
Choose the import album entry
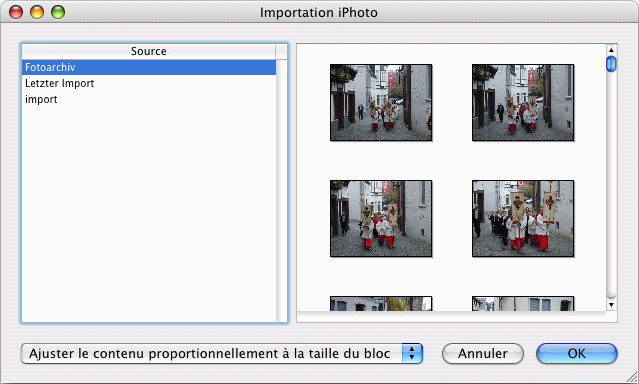pyautogui.click(x=149, y=99)
